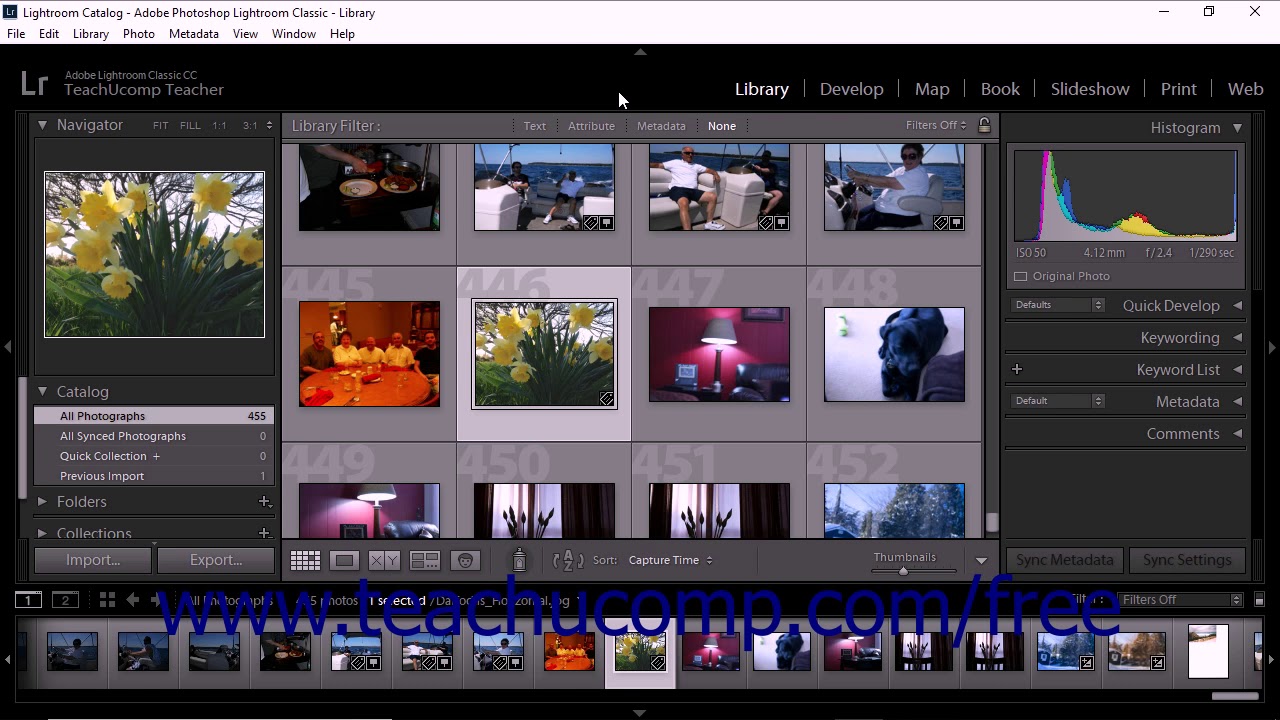Click the filter lock icon

click(x=984, y=125)
